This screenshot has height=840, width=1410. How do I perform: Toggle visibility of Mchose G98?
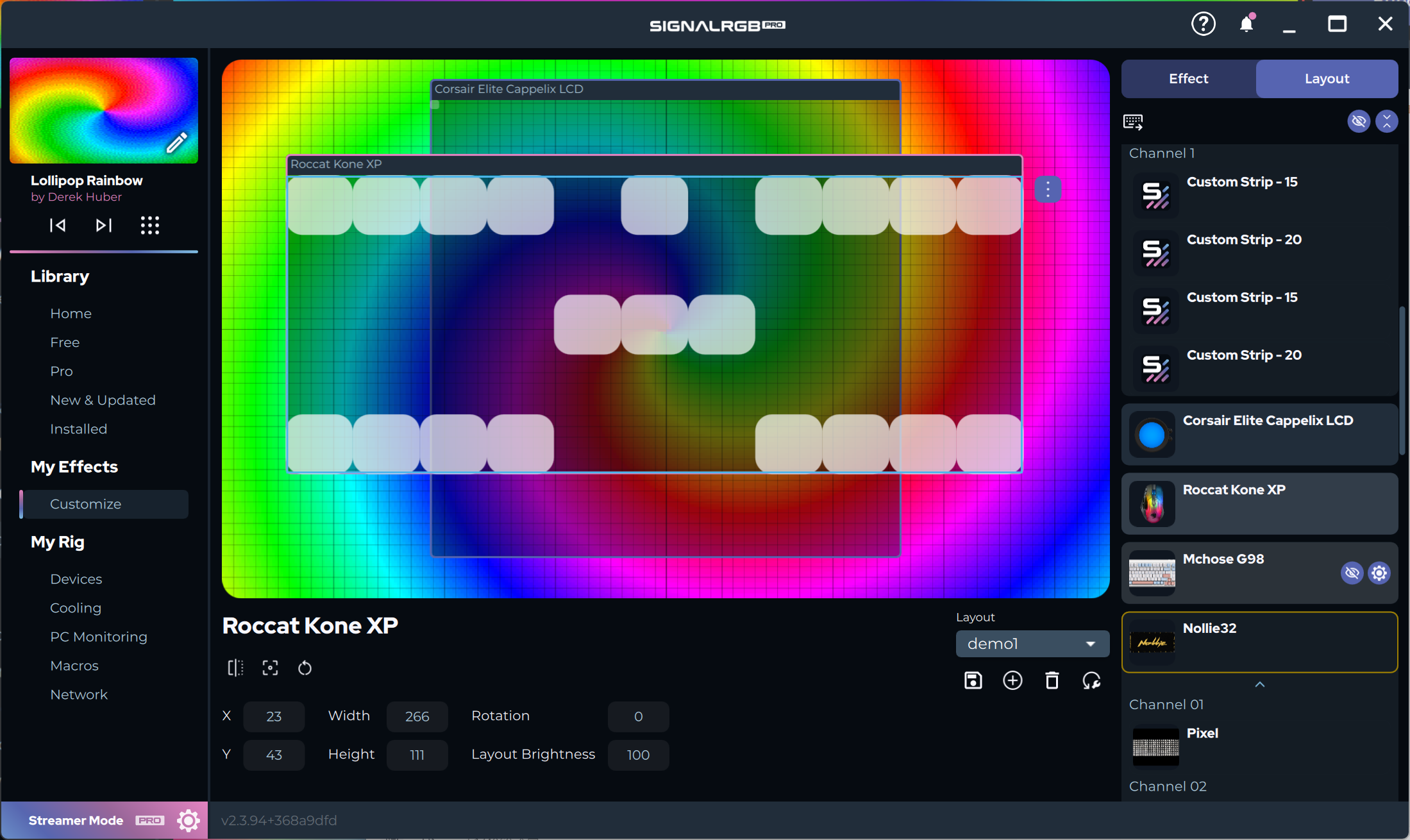(1352, 573)
